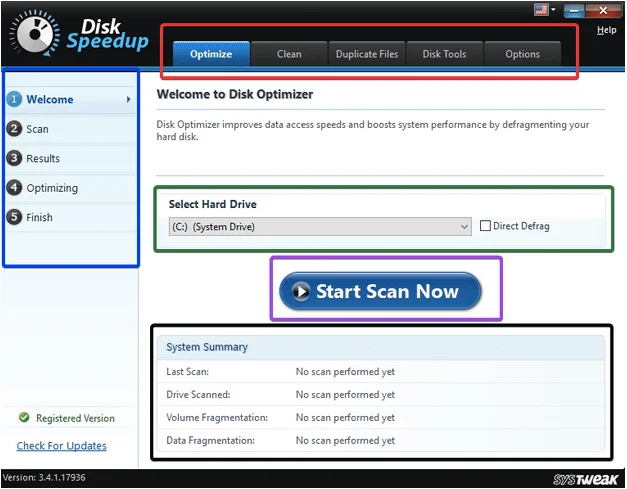Screen dimensions: 627x489
Task: Click the step 3 Results number icon
Action: (x=14, y=158)
